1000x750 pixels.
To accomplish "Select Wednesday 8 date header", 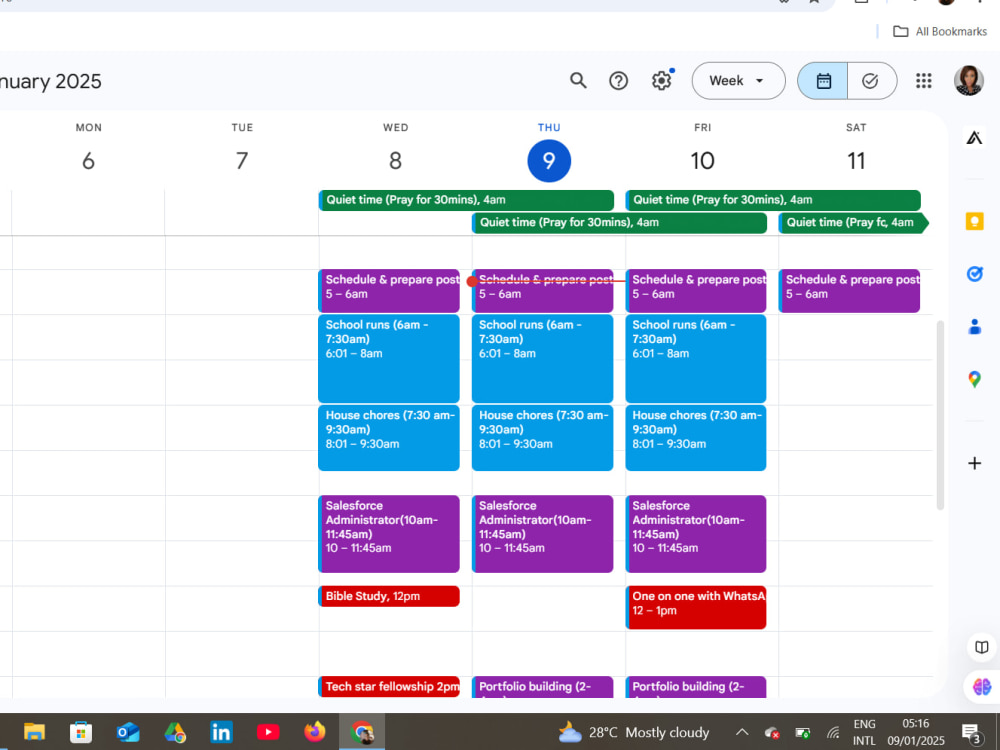I will tap(395, 160).
